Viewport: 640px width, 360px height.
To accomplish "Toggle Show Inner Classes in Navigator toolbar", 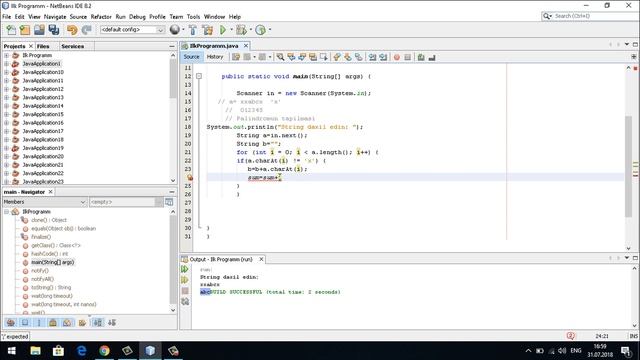I will [x=67, y=322].
